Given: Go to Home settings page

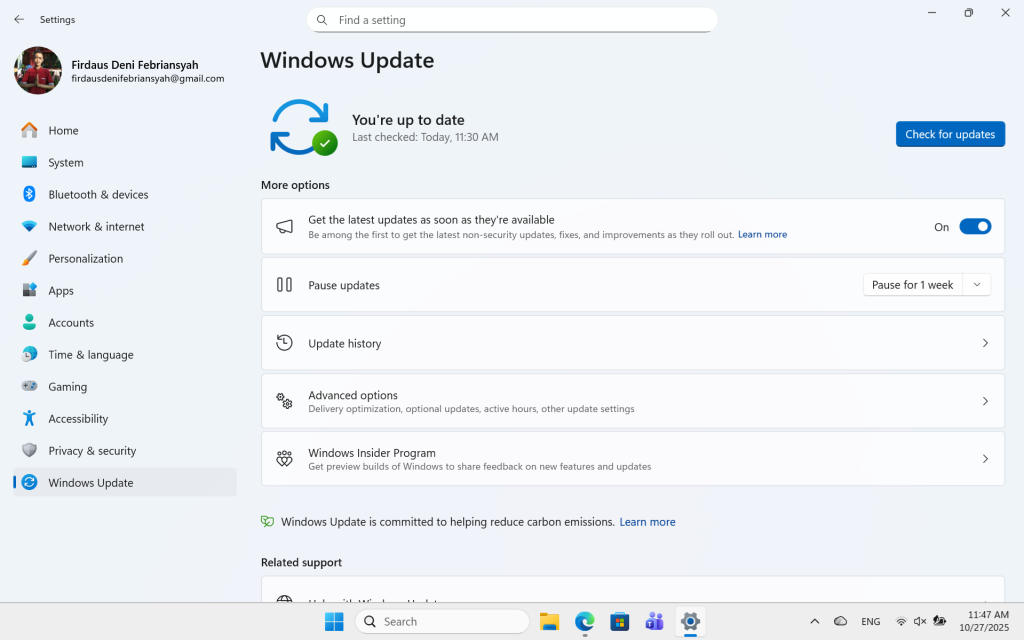Looking at the screenshot, I should 125,131.
